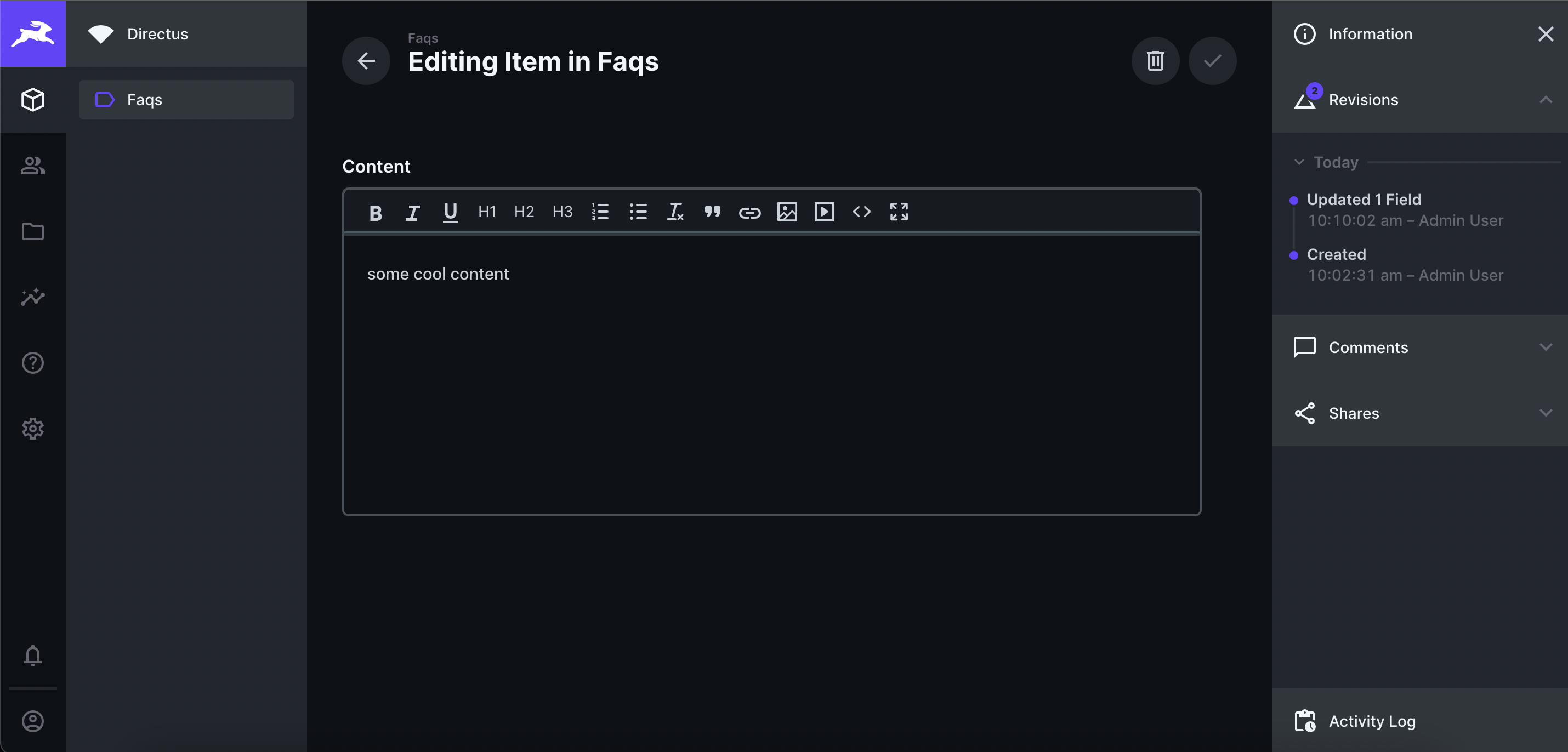Insert a video embed into content
This screenshot has height=752, width=1568.
point(824,212)
